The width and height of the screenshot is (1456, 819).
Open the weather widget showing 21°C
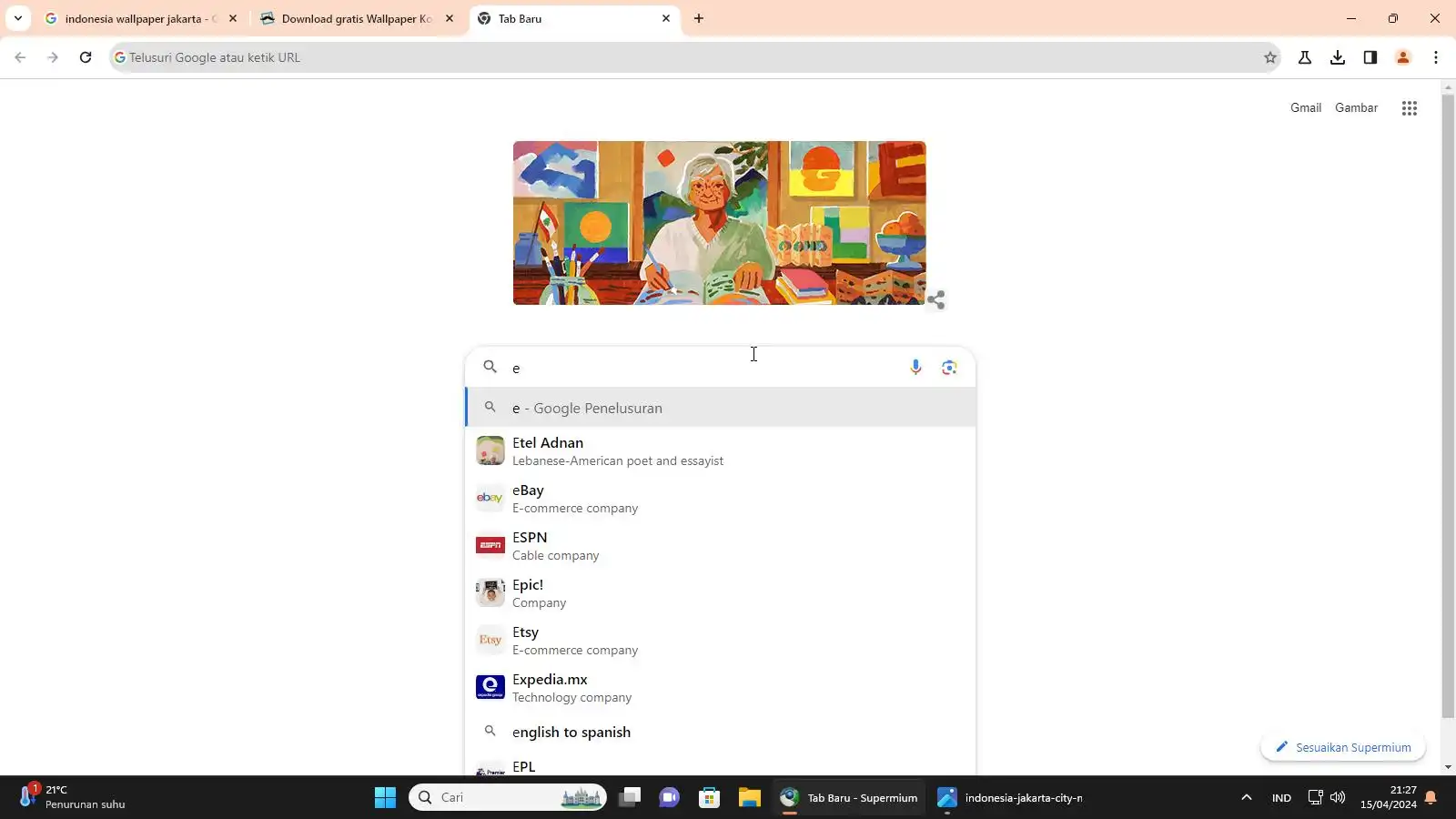point(73,797)
